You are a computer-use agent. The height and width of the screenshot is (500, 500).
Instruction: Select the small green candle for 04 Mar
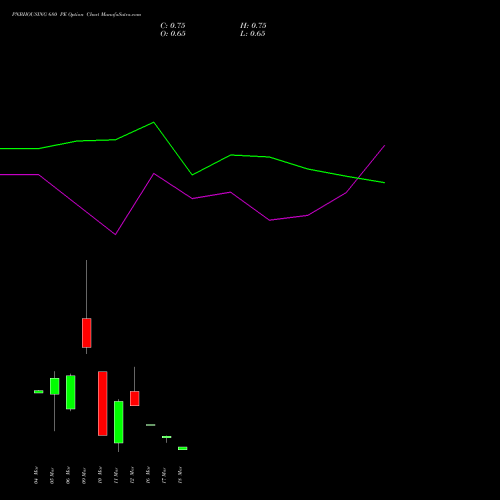tap(39, 392)
